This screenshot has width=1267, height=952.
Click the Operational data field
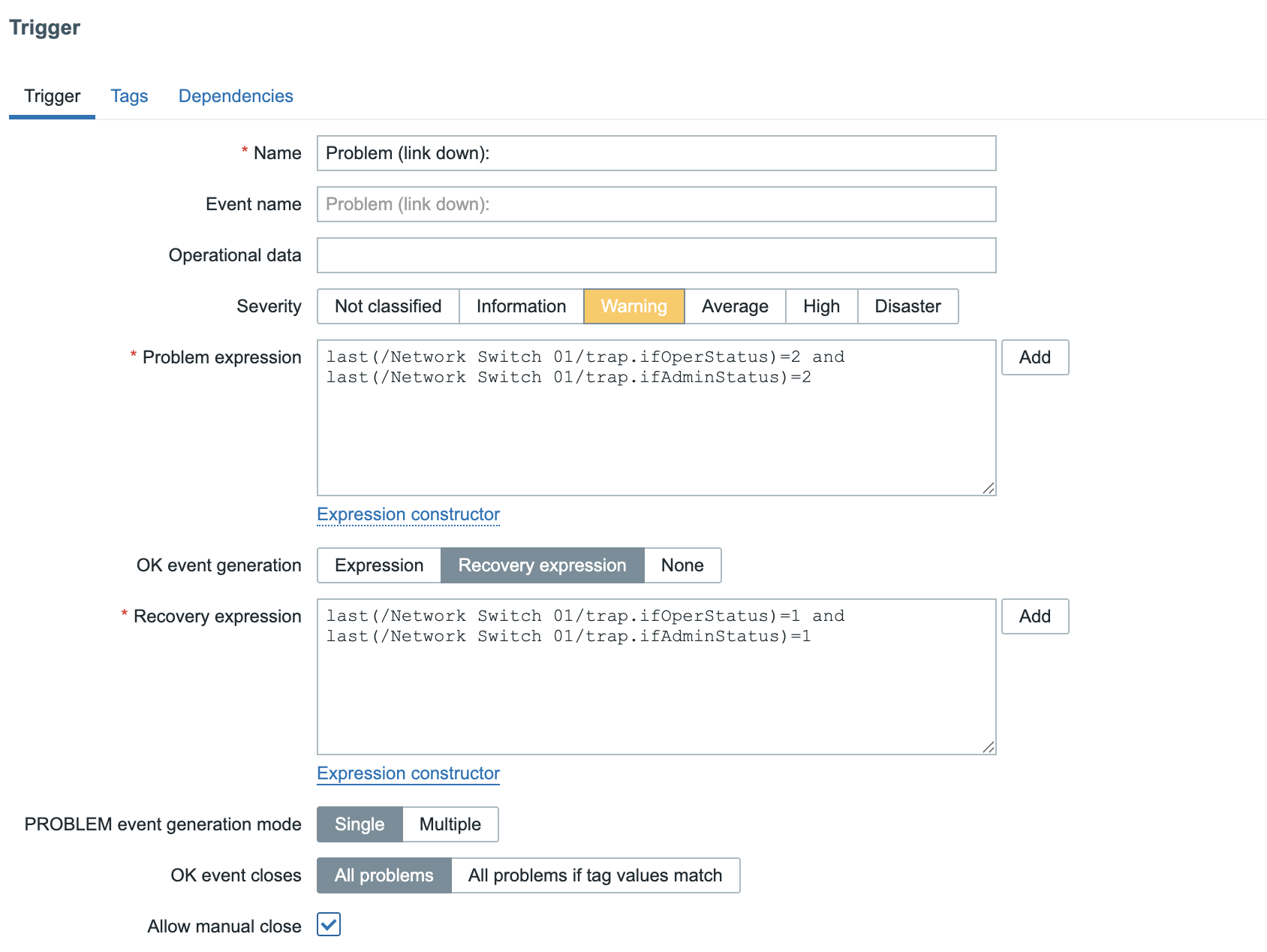click(x=657, y=255)
